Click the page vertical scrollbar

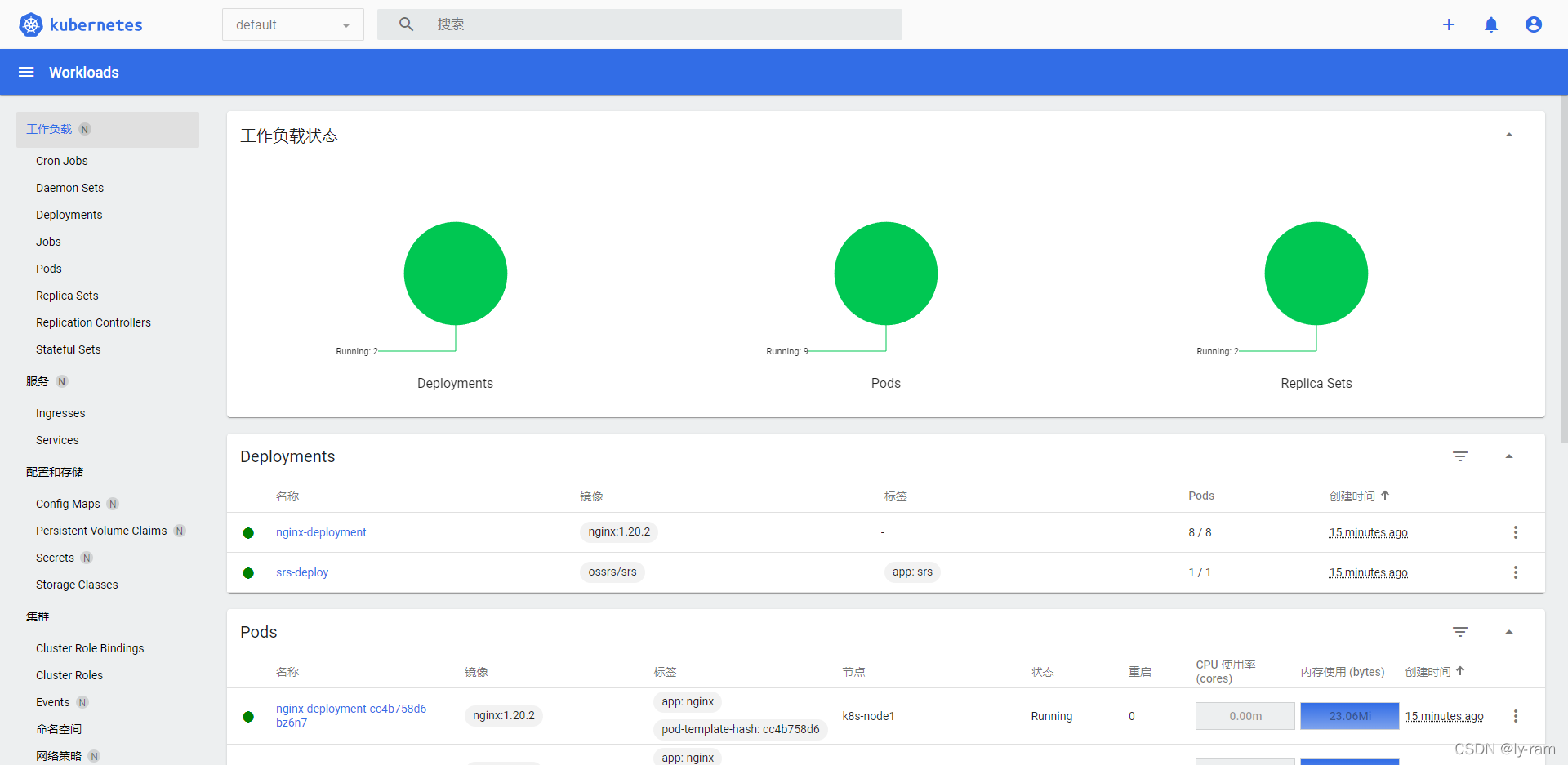click(1564, 269)
